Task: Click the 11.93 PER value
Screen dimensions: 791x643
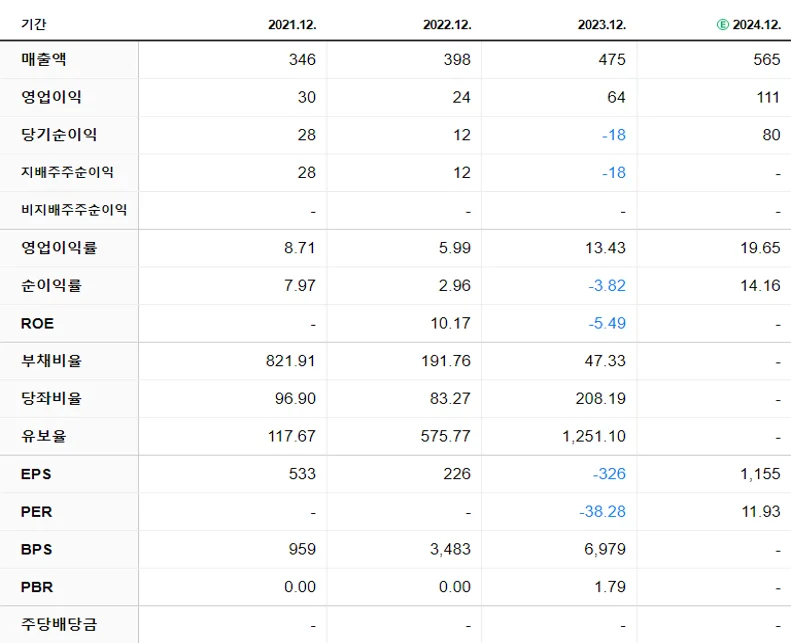Action: 761,512
